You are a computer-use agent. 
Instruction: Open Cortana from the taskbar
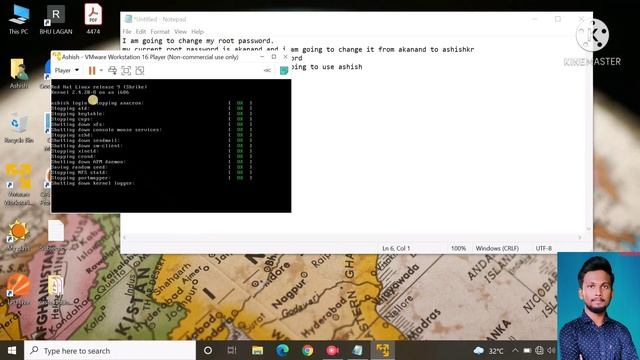point(208,351)
